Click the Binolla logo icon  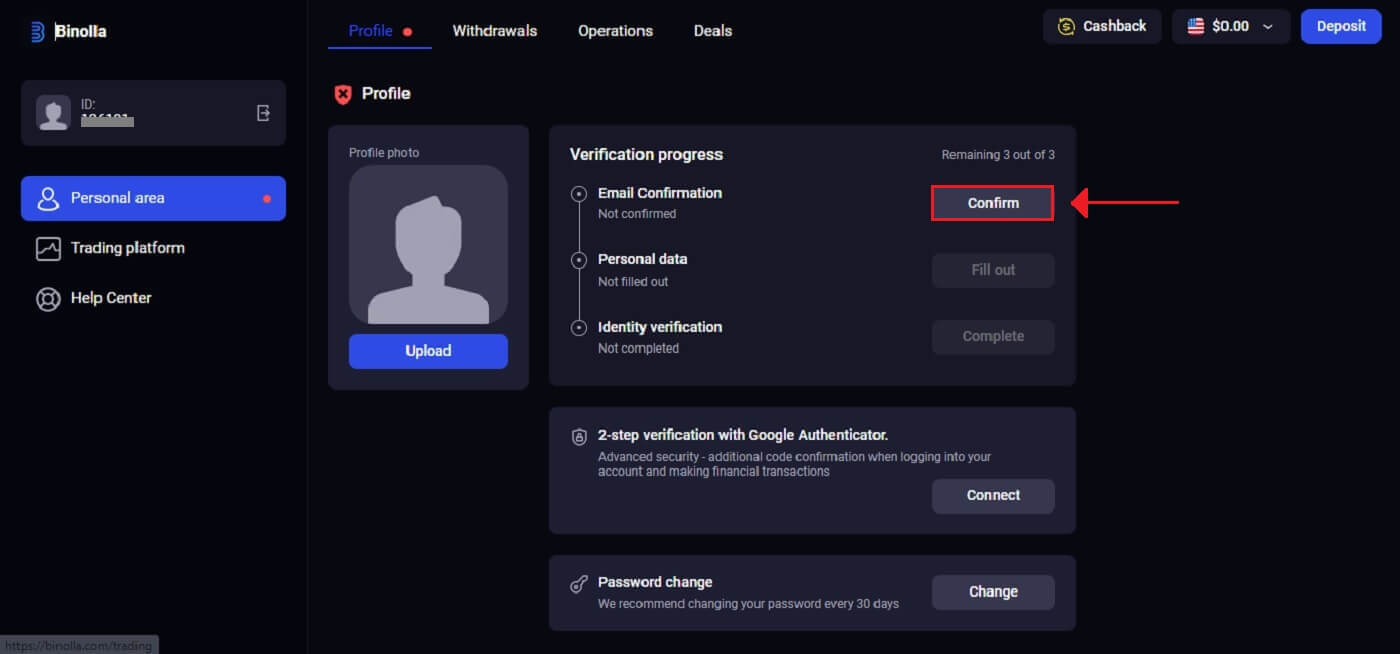pyautogui.click(x=37, y=32)
